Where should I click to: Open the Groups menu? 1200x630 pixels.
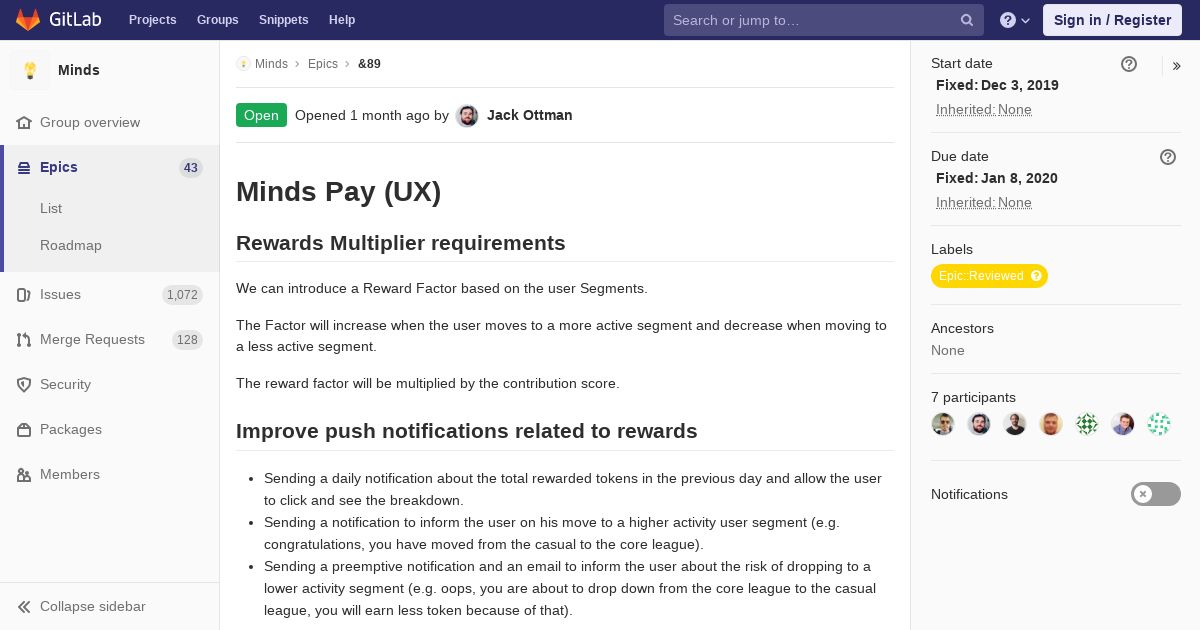pos(218,20)
